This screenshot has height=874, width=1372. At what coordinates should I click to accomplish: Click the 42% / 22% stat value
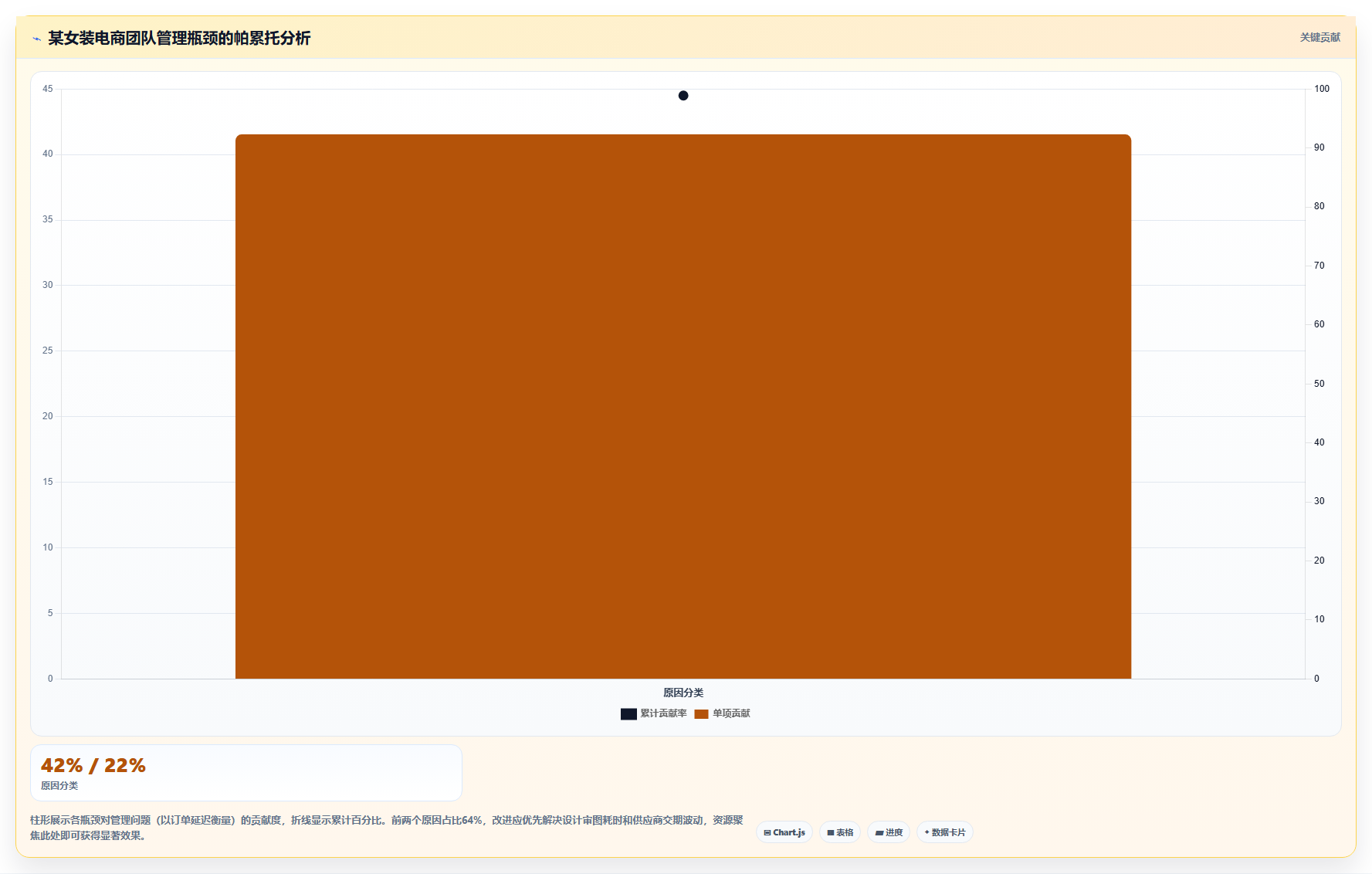pos(93,765)
